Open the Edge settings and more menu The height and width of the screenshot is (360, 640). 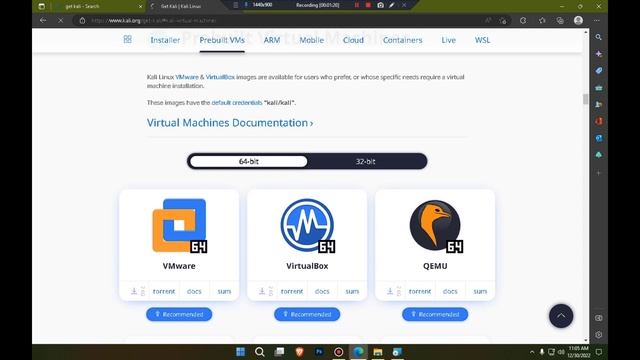[x=597, y=20]
